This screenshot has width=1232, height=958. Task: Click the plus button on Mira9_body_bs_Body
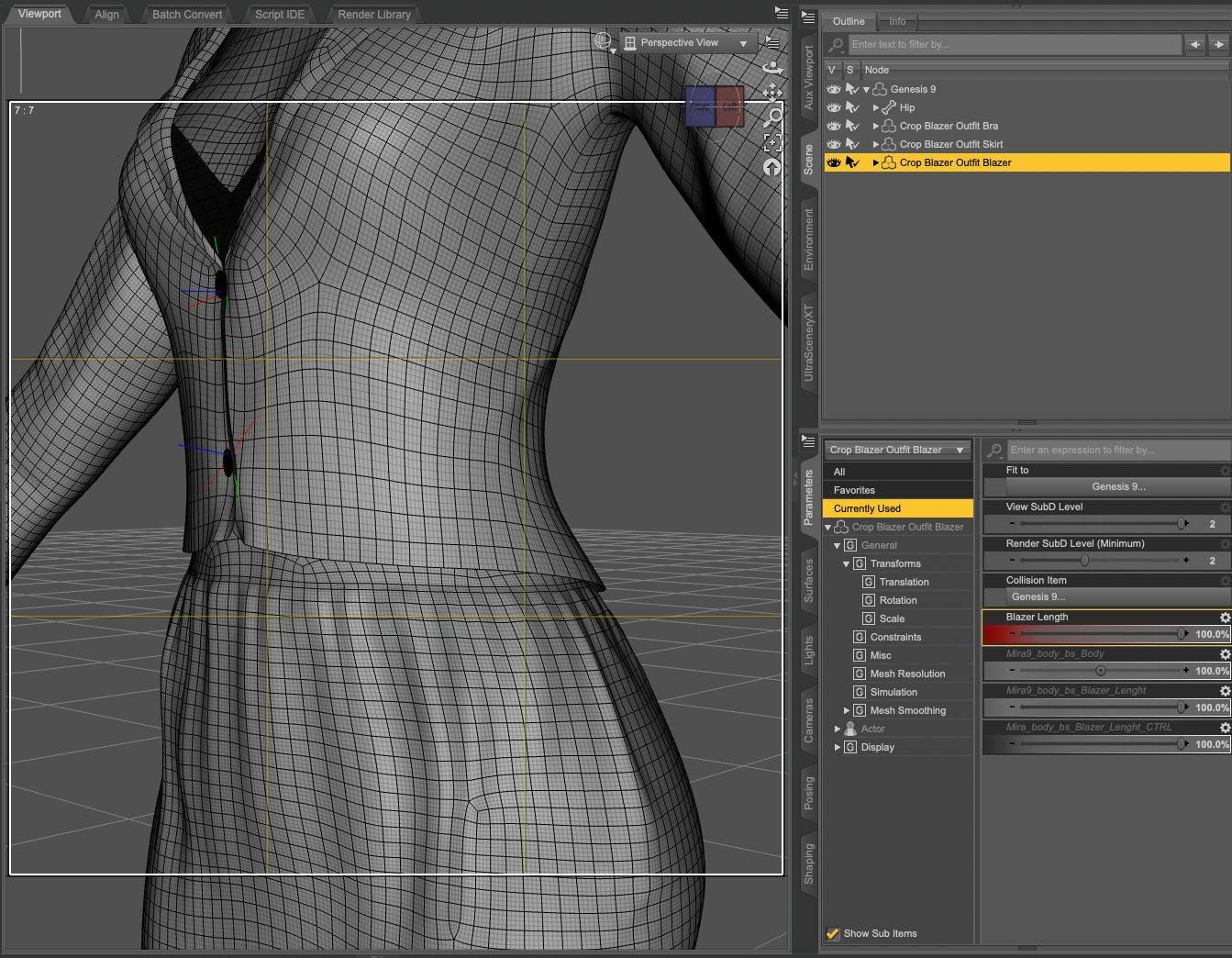tap(1186, 671)
